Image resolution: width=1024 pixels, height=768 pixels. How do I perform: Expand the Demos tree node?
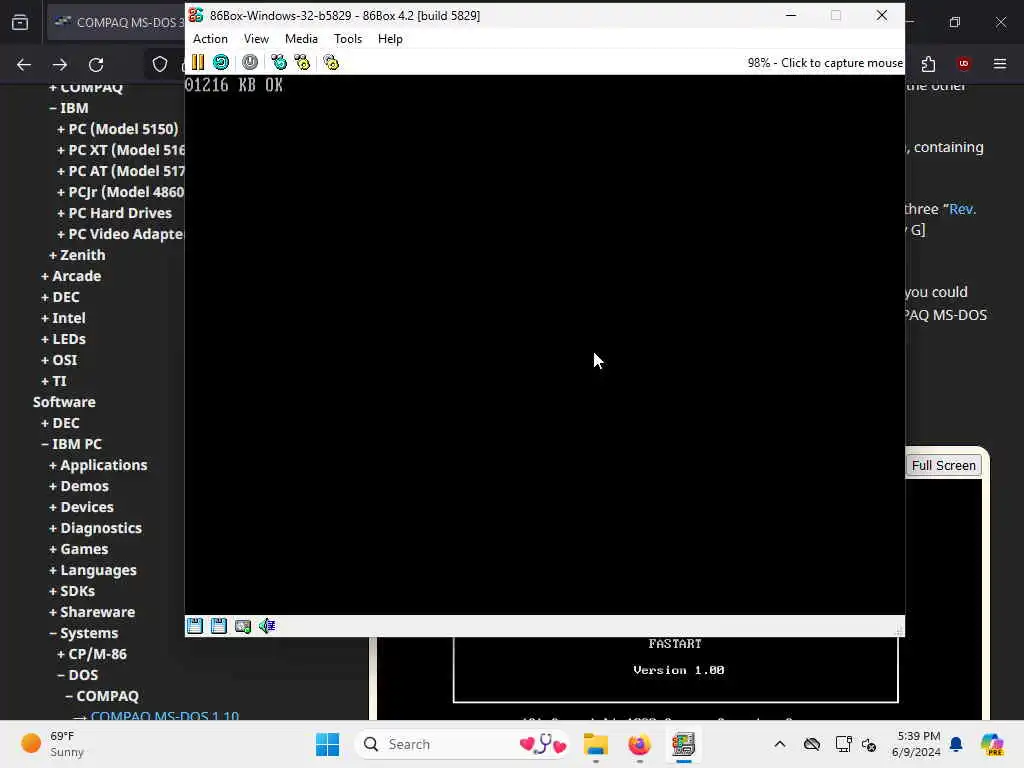(79, 486)
